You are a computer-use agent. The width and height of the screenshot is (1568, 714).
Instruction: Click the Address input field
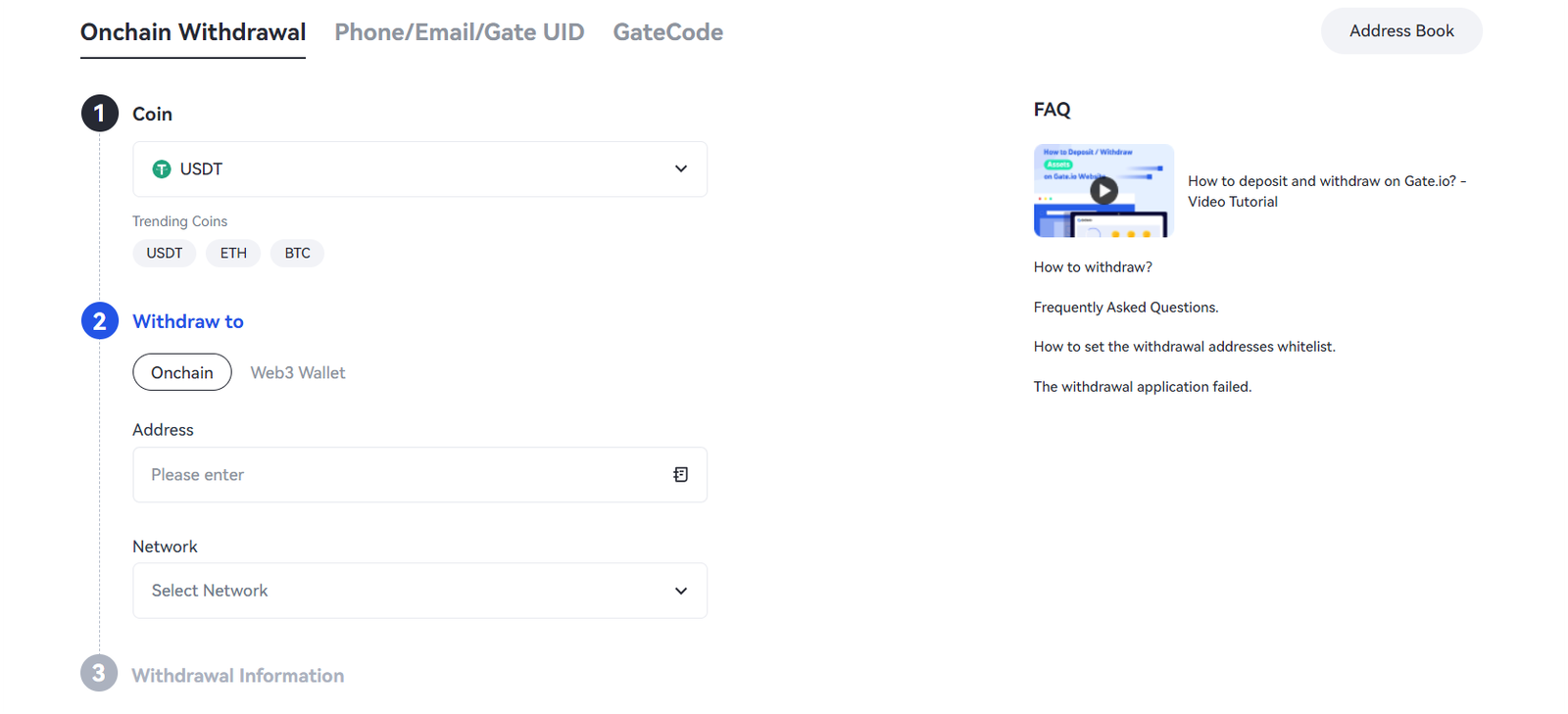click(402, 475)
